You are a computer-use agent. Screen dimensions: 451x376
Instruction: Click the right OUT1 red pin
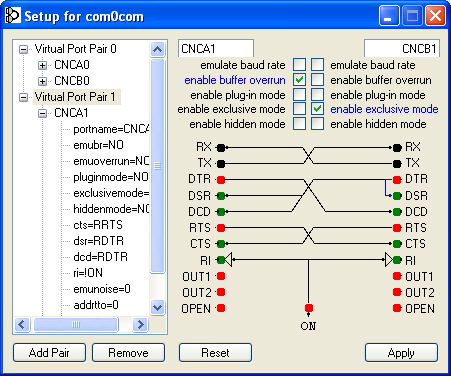pos(397,276)
